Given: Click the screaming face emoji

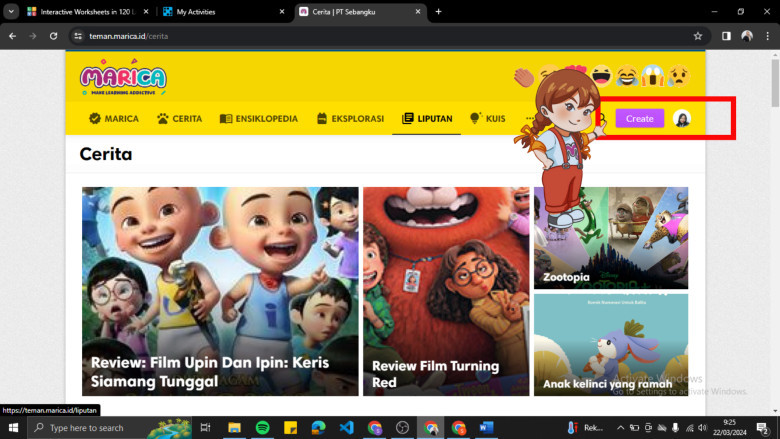Looking at the screenshot, I should (653, 76).
